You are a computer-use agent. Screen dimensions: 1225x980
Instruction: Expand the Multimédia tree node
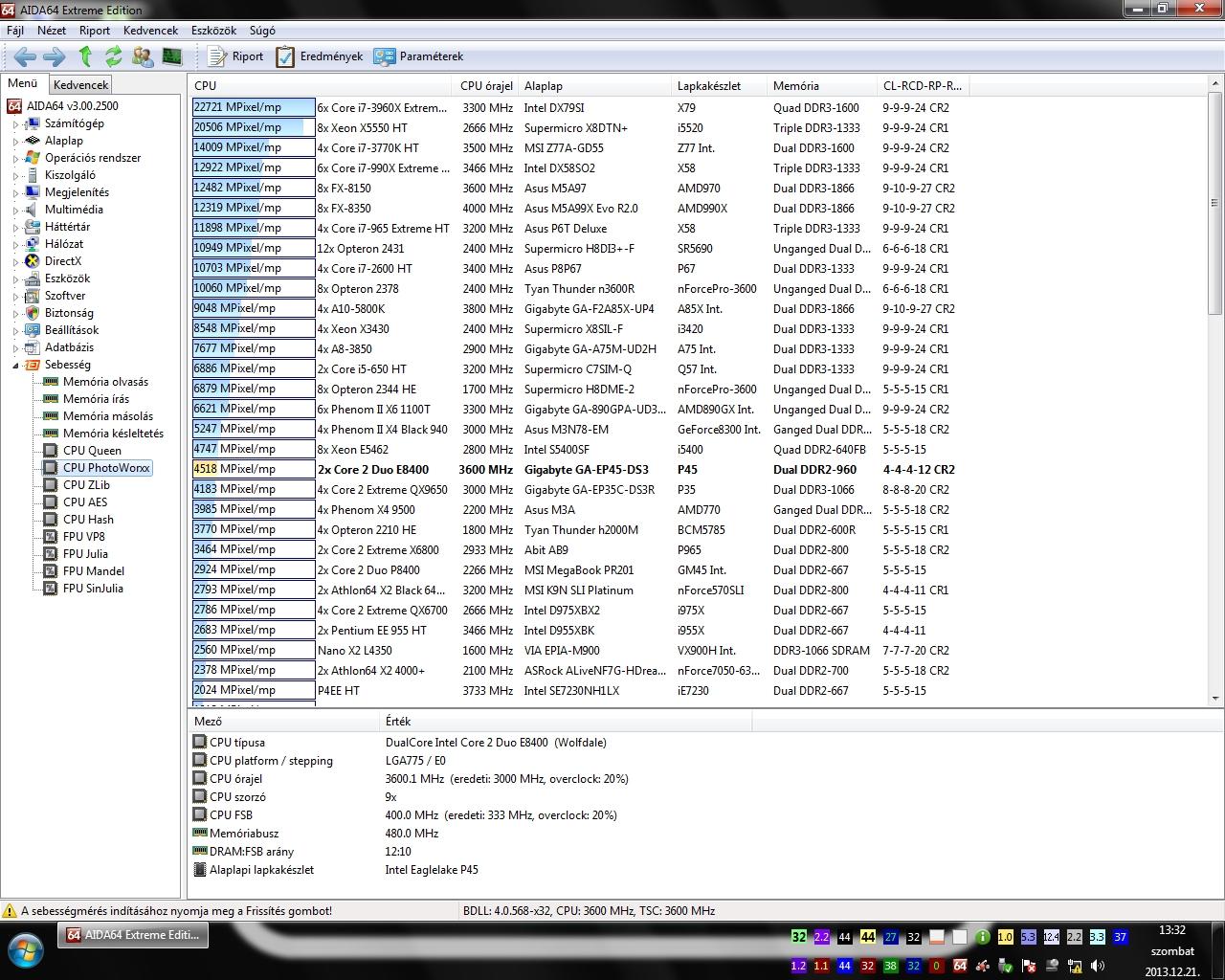pos(15,210)
